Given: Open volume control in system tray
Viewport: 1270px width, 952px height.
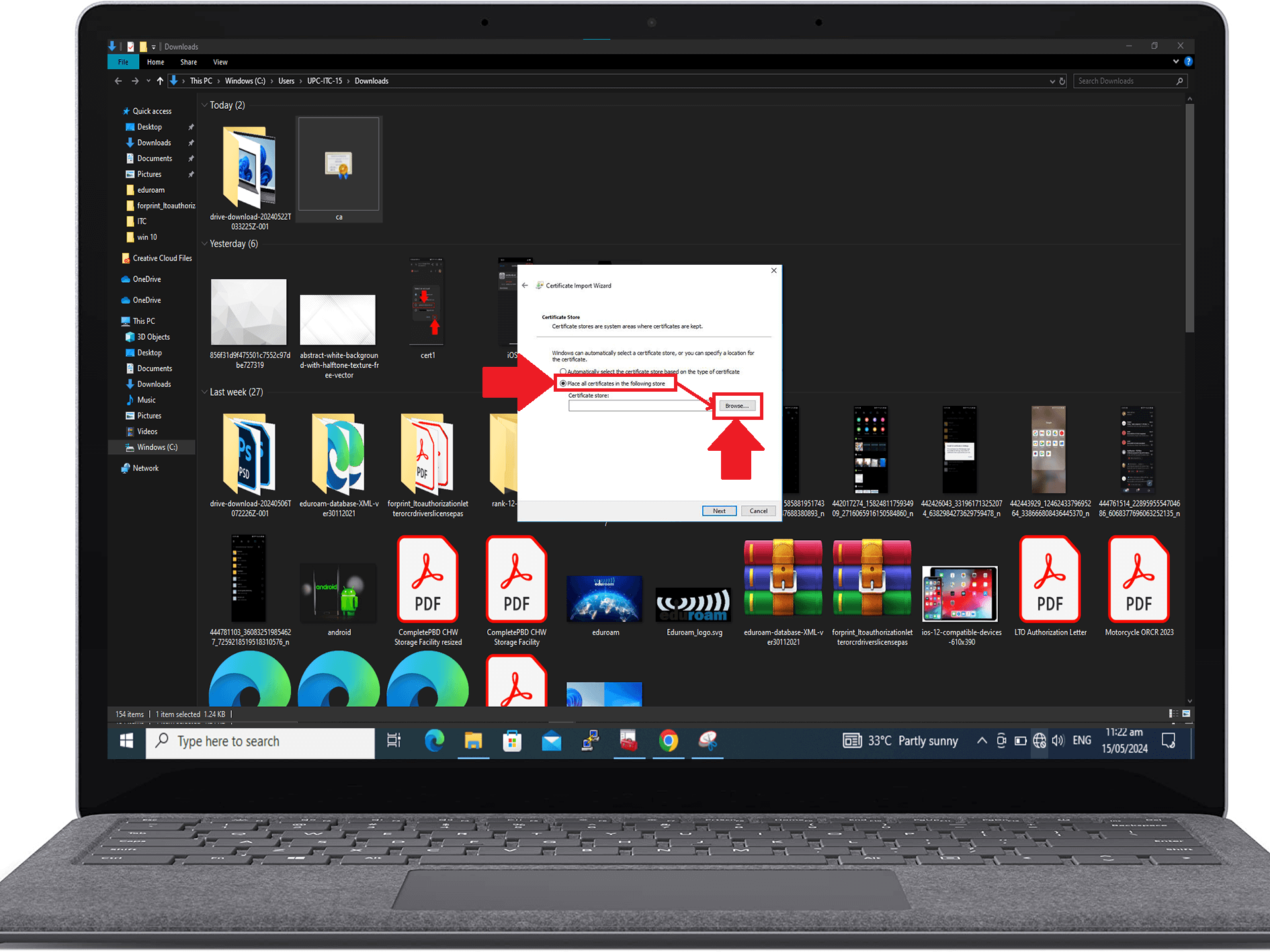Looking at the screenshot, I should coord(1058,740).
